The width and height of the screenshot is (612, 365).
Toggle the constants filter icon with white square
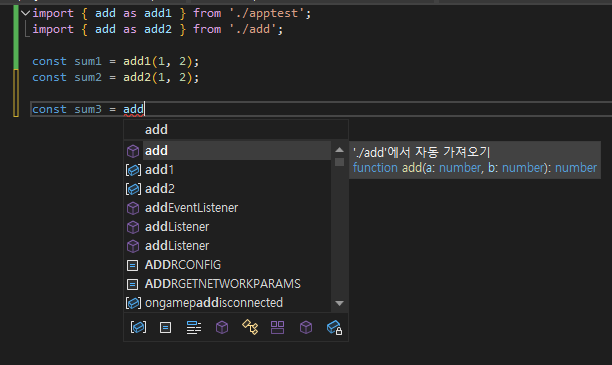165,328
